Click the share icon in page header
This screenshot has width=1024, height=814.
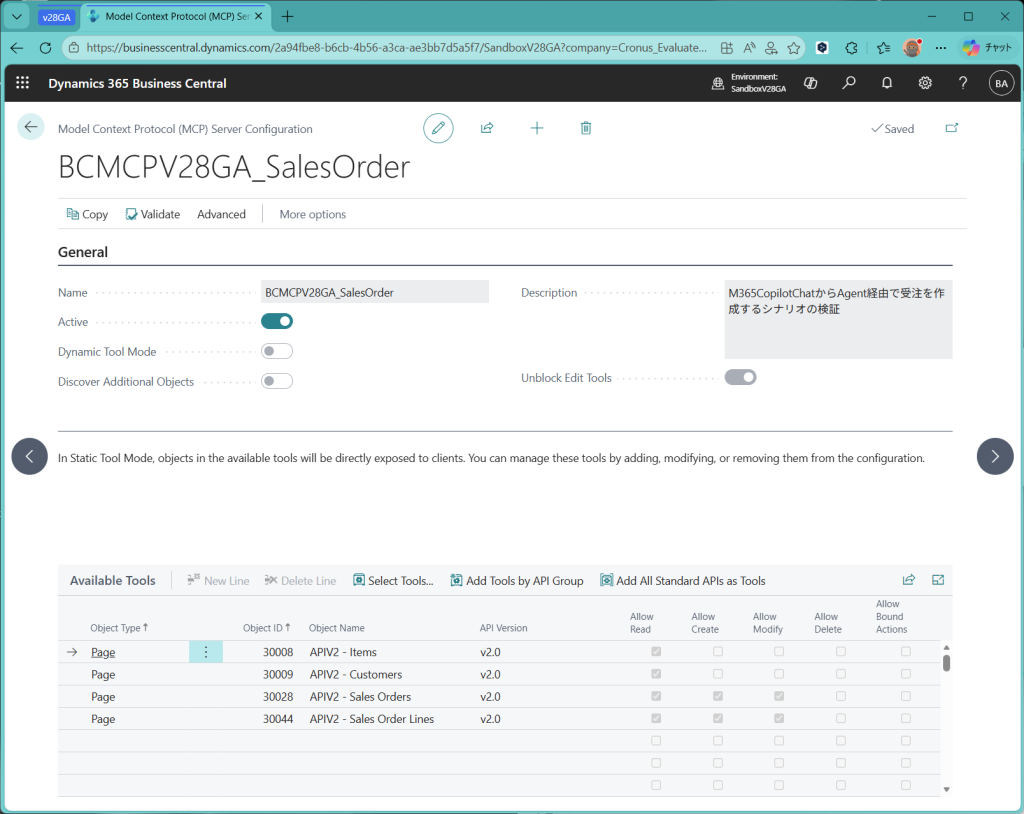coord(487,128)
